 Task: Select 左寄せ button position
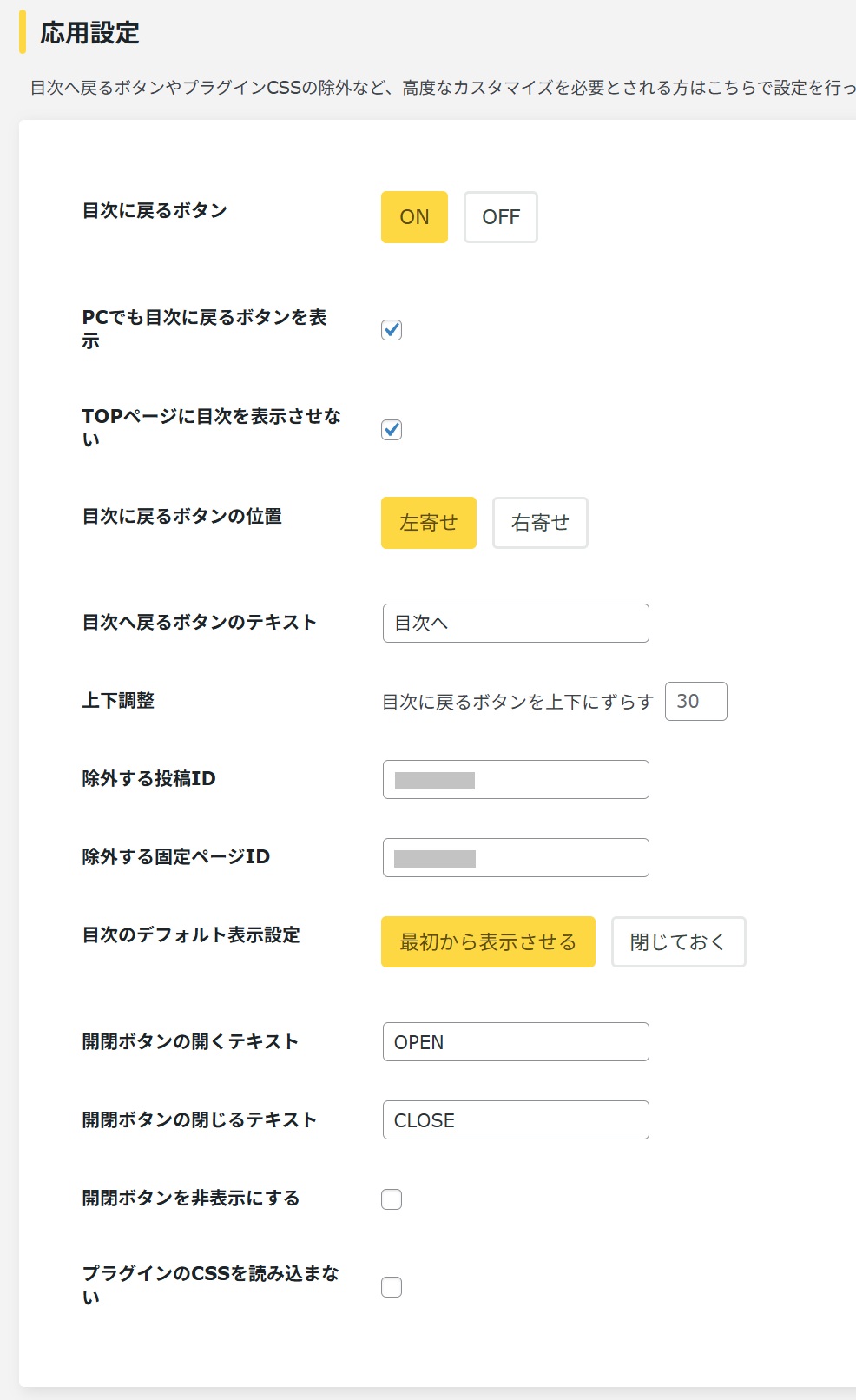[429, 523]
